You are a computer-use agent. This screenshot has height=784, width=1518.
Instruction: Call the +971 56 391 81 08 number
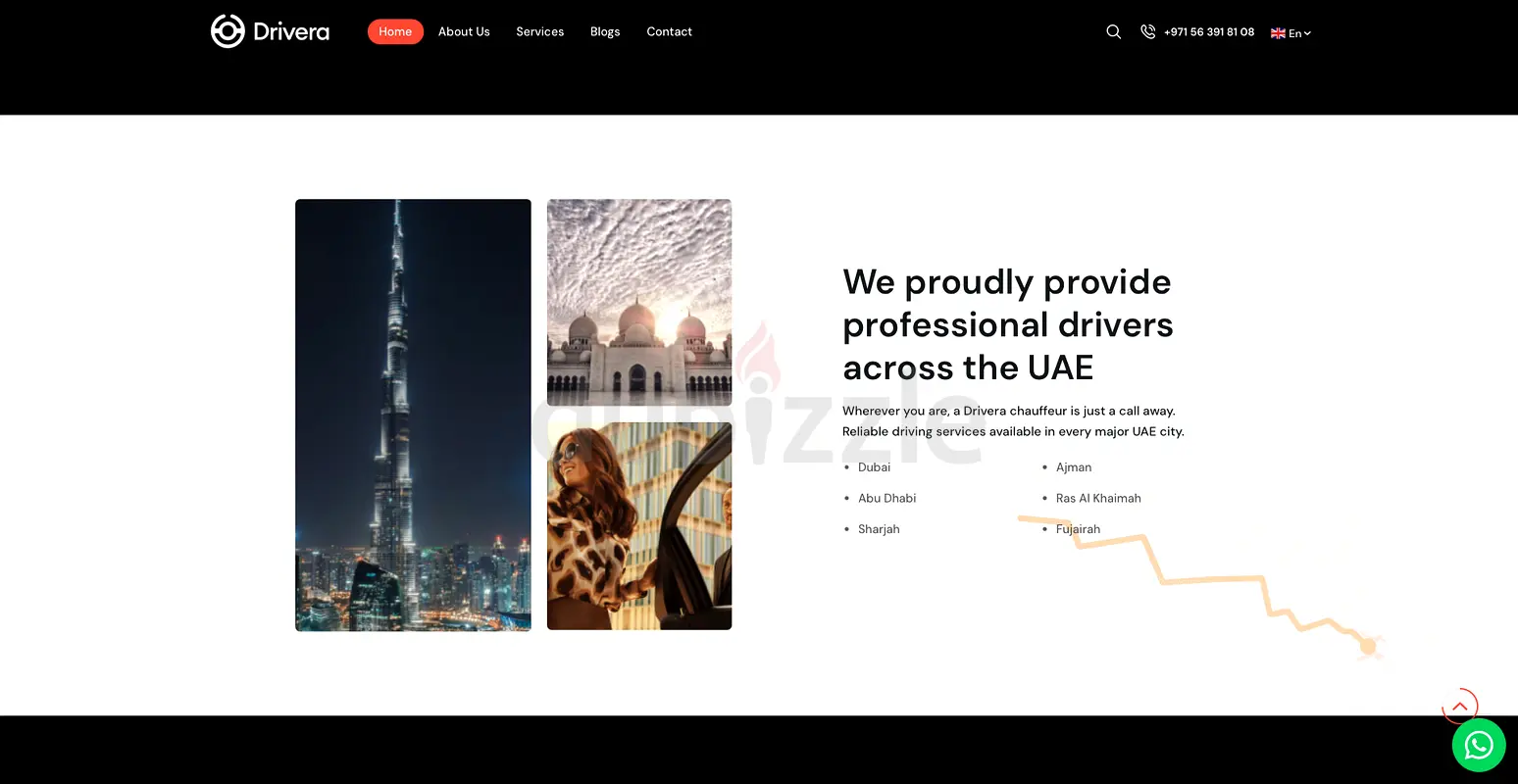[1208, 32]
